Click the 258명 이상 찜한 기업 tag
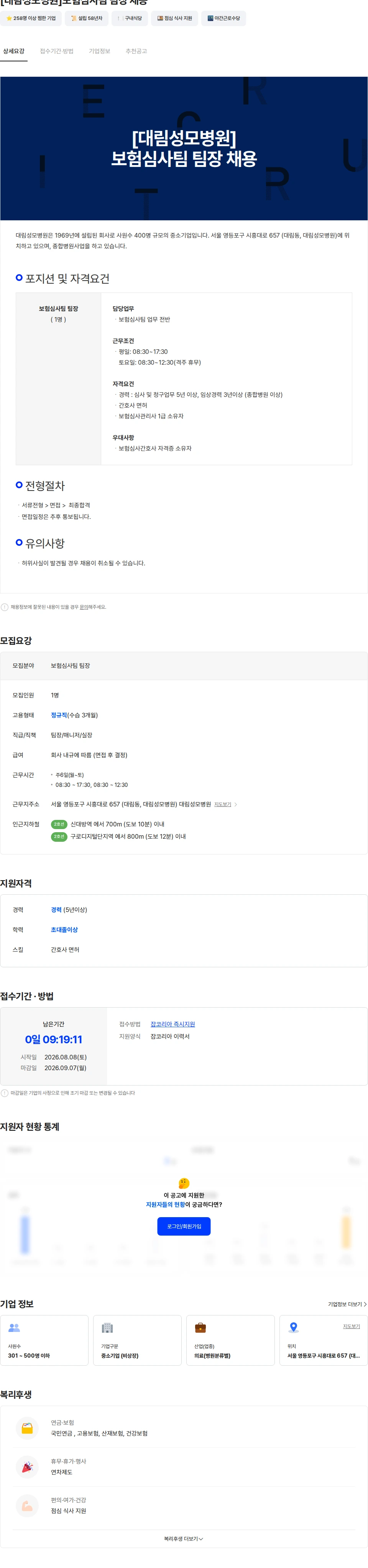 click(x=30, y=18)
